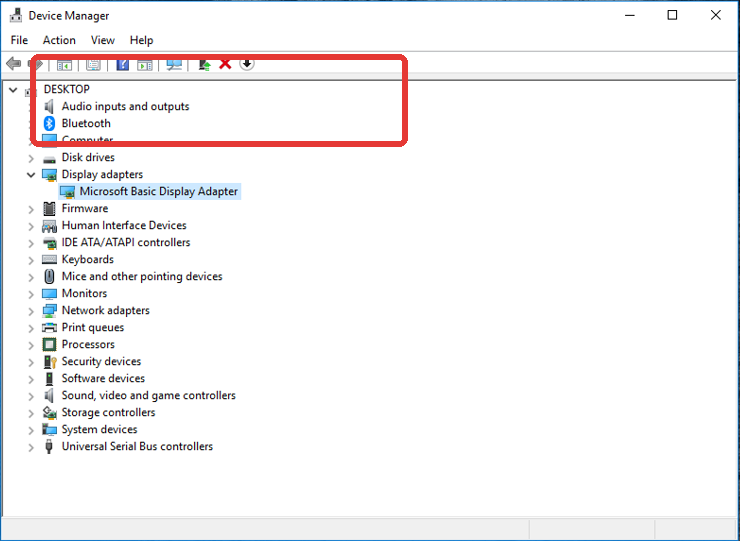Open the Properties toolbar icon
This screenshot has width=740, height=541.
point(93,65)
